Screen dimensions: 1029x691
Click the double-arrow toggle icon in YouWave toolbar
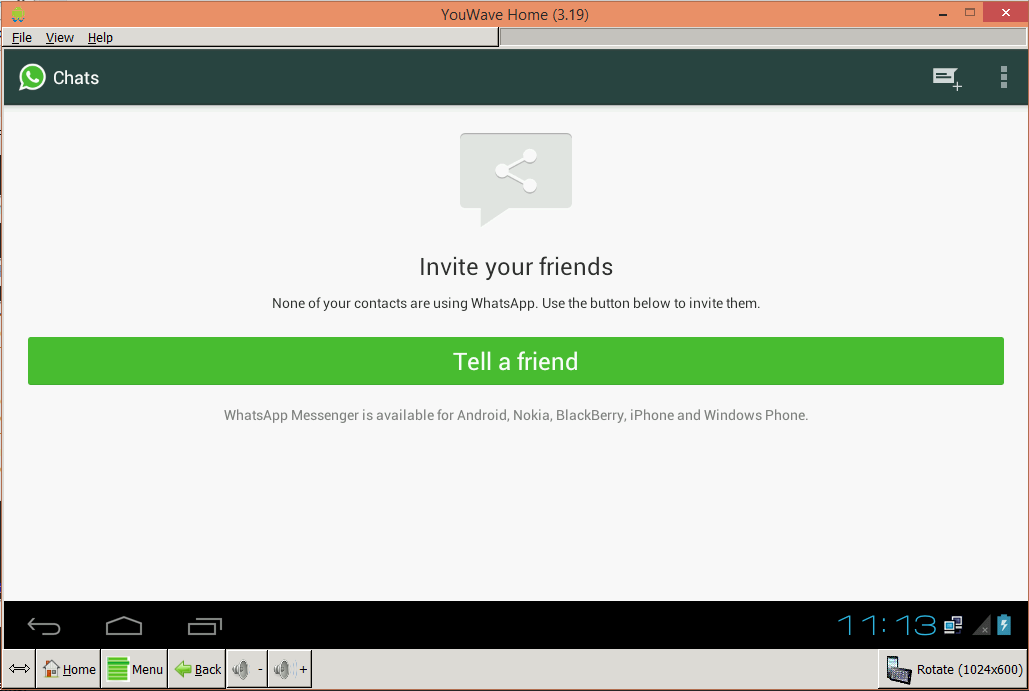(x=19, y=669)
